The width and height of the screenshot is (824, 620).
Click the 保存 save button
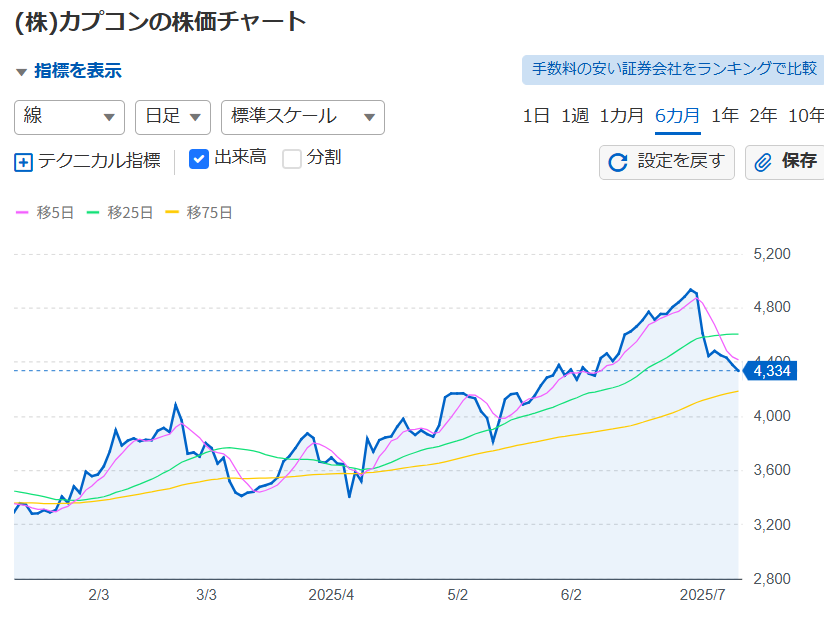pos(785,162)
